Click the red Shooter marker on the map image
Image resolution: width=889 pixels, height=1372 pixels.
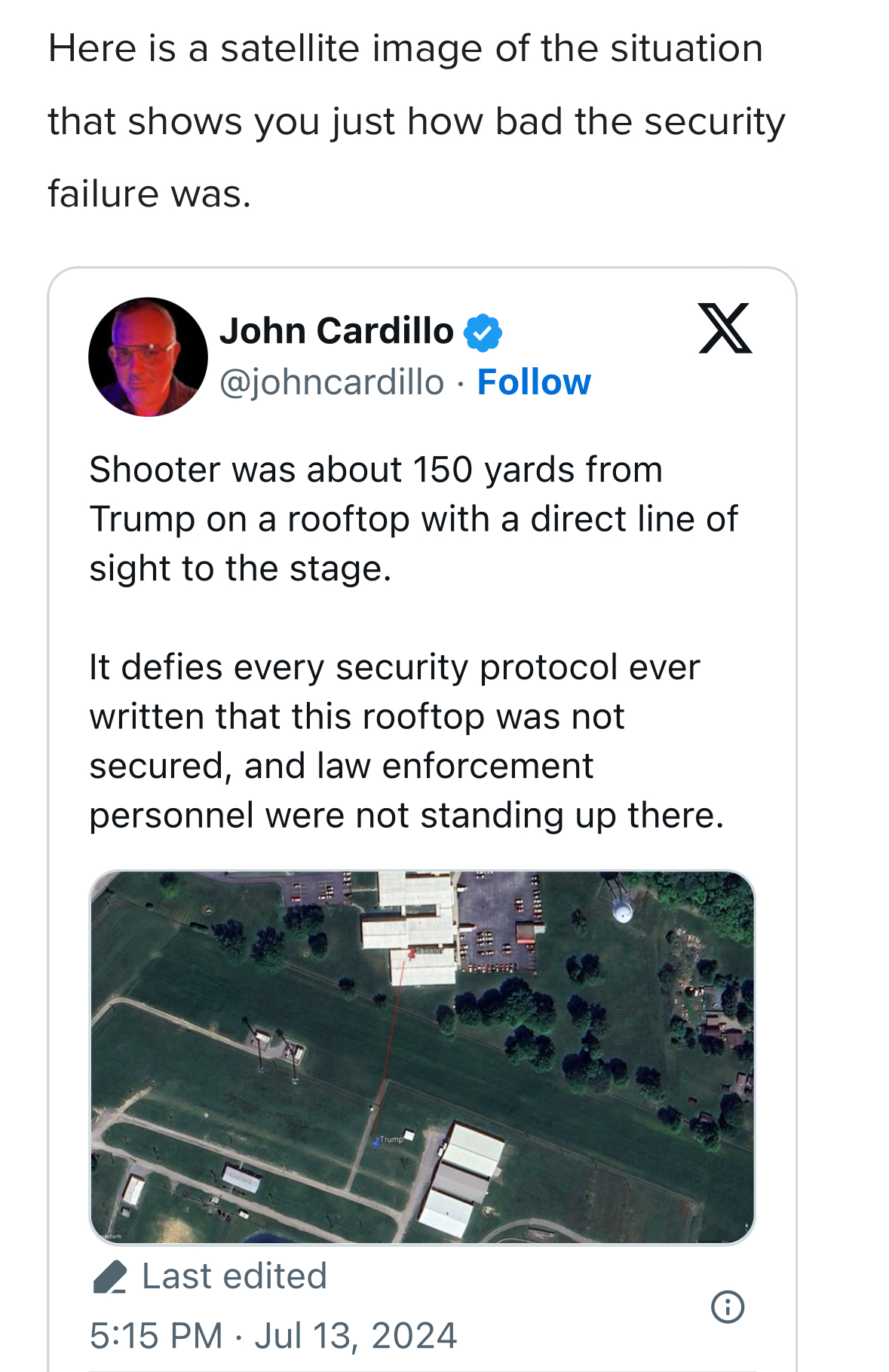(412, 954)
